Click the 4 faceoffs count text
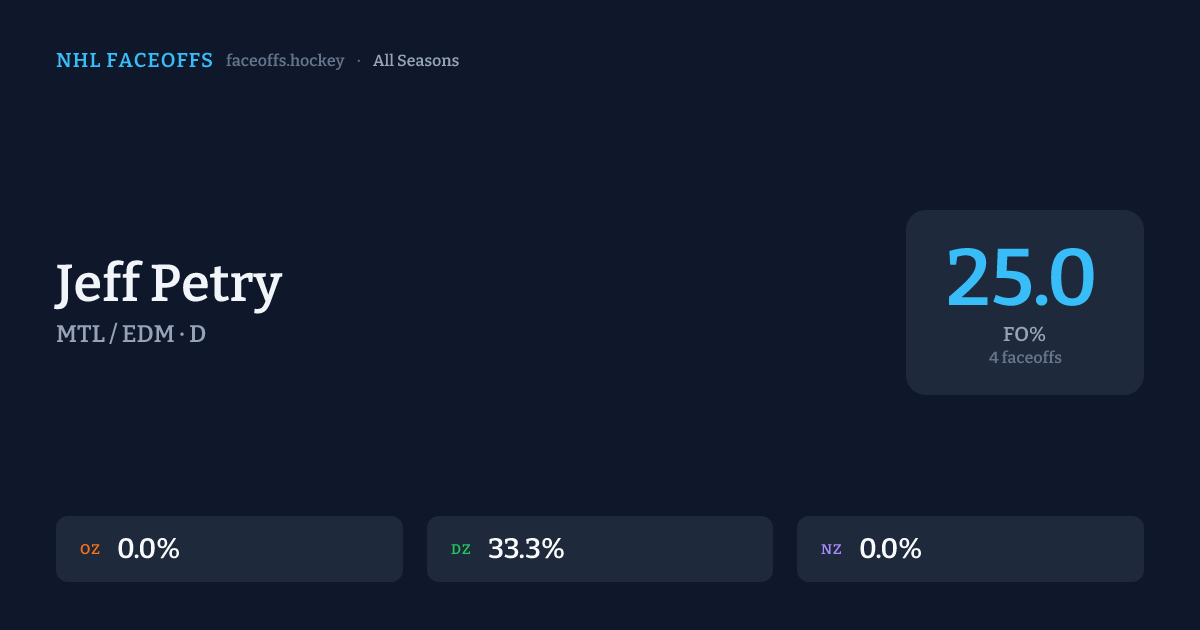This screenshot has width=1200, height=630. [1025, 357]
